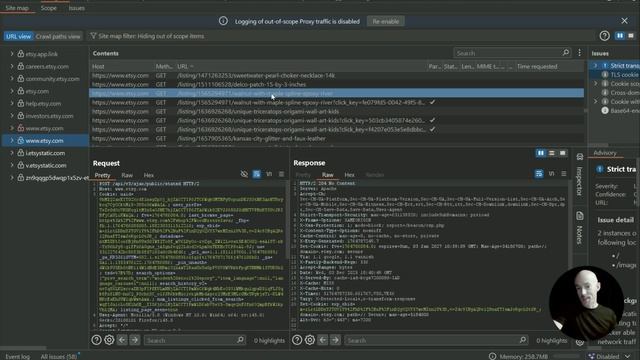Expand the v.etsystatic.com tree node
Viewport: 640px width, 360px height.
(12, 165)
